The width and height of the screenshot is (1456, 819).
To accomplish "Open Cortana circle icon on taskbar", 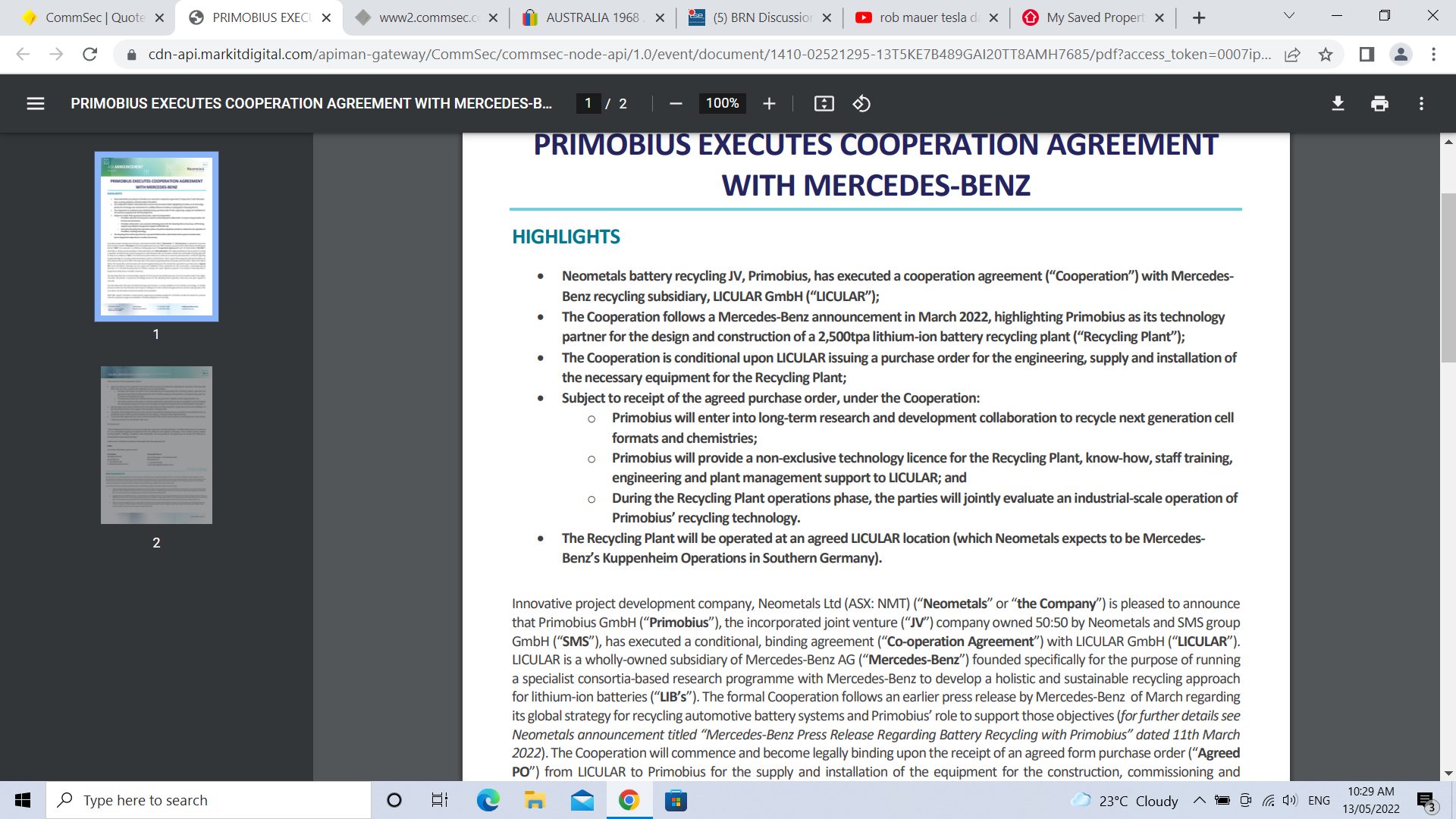I will [394, 800].
